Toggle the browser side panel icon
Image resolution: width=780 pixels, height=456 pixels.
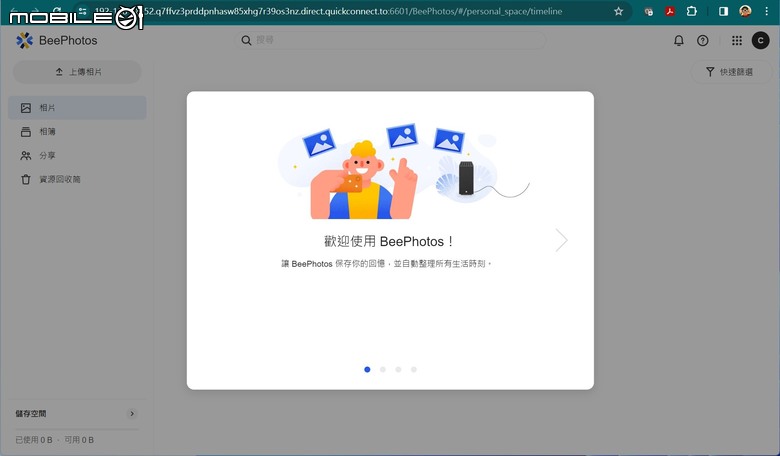[x=723, y=11]
